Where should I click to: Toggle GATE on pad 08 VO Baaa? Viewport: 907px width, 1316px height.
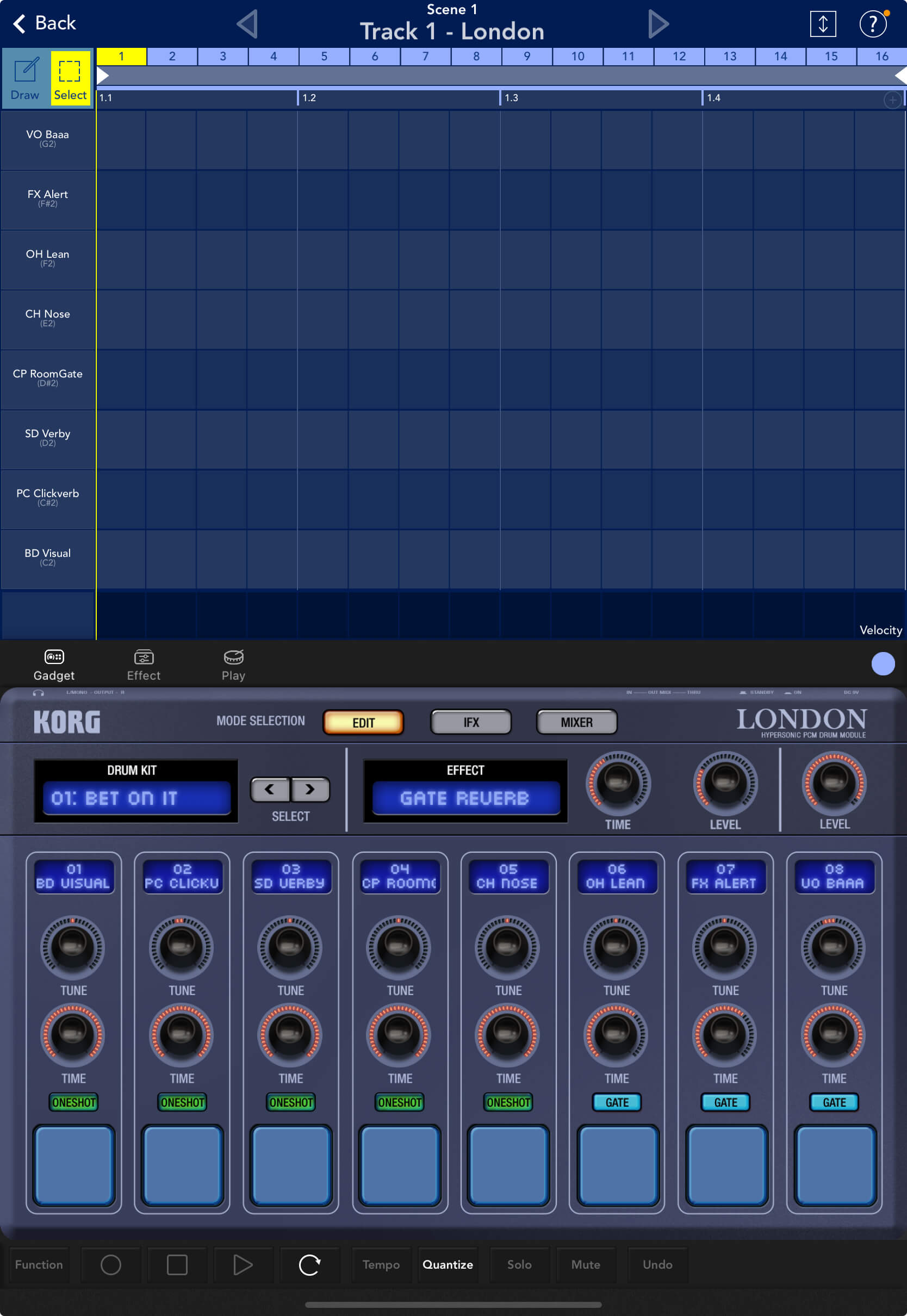(834, 1102)
